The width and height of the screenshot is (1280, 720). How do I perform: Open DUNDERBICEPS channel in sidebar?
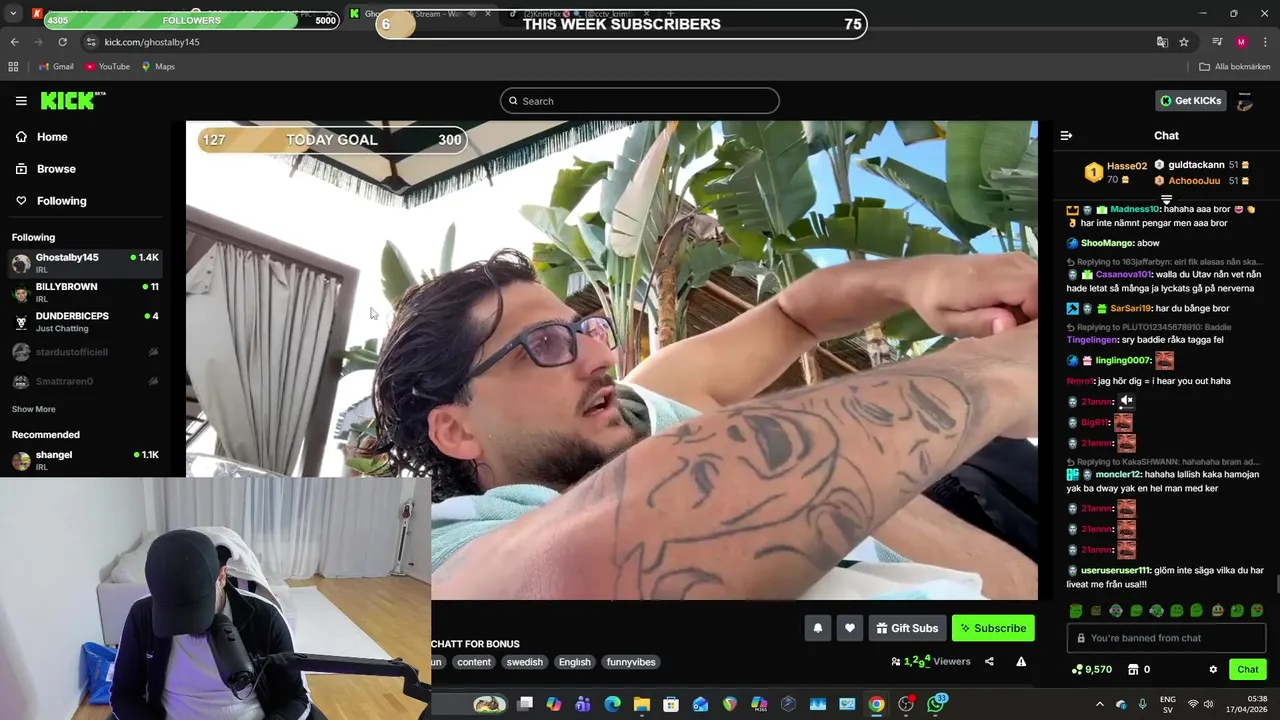(x=85, y=321)
